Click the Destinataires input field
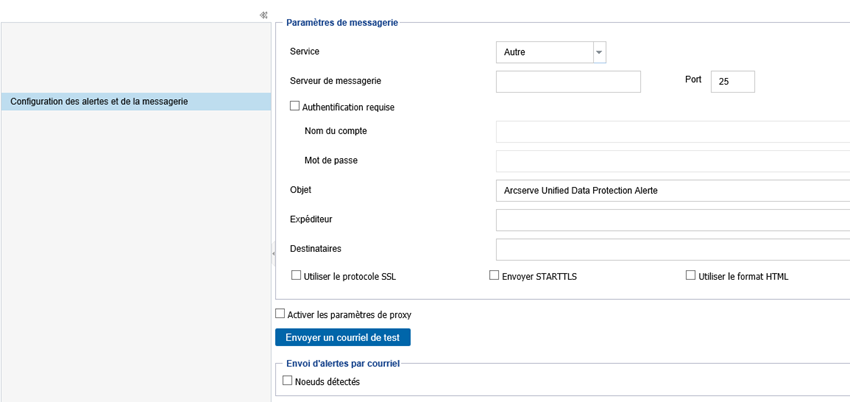Screen dimensions: 850x402 [673, 249]
